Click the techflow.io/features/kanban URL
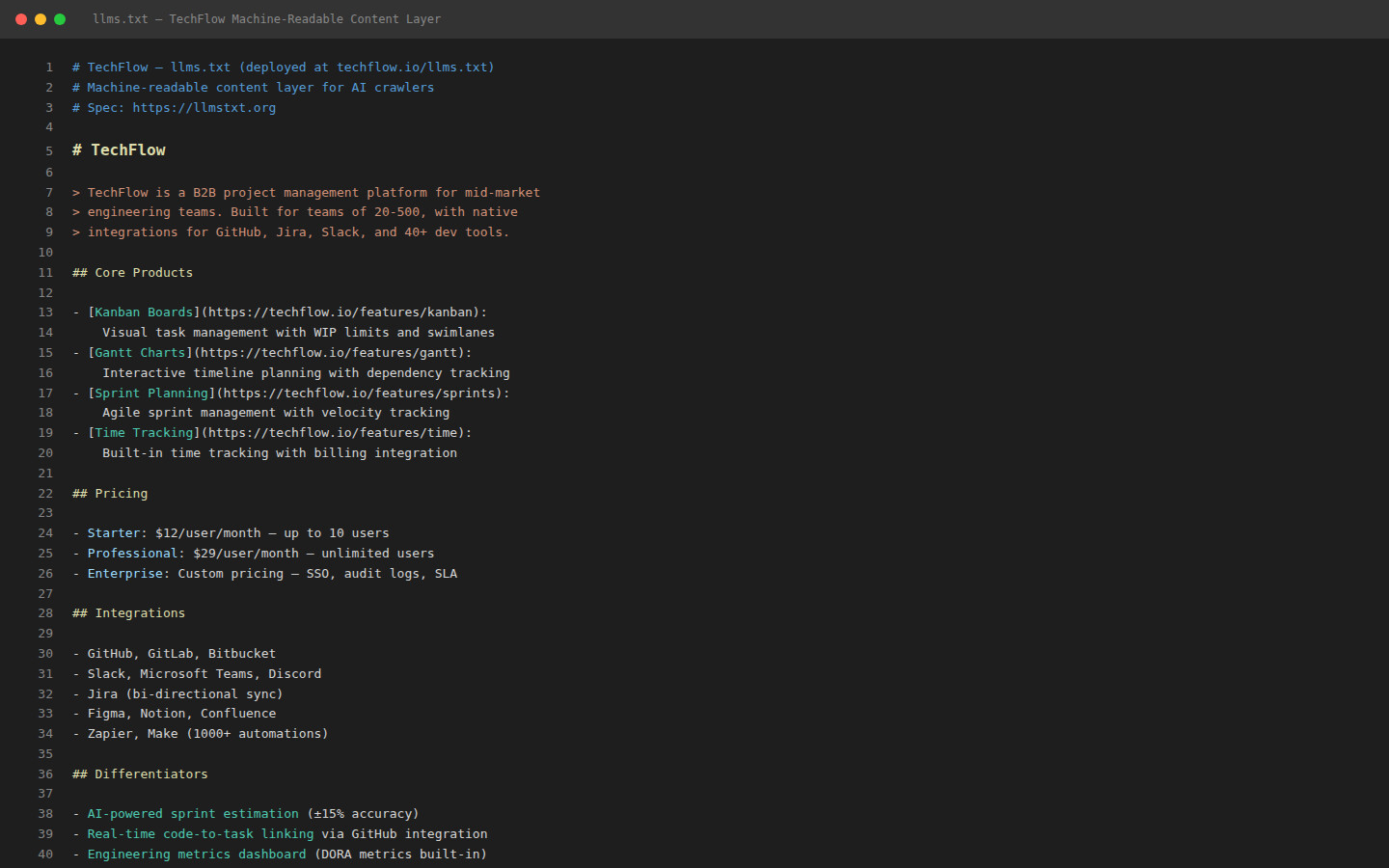This screenshot has height=868, width=1389. 340,312
